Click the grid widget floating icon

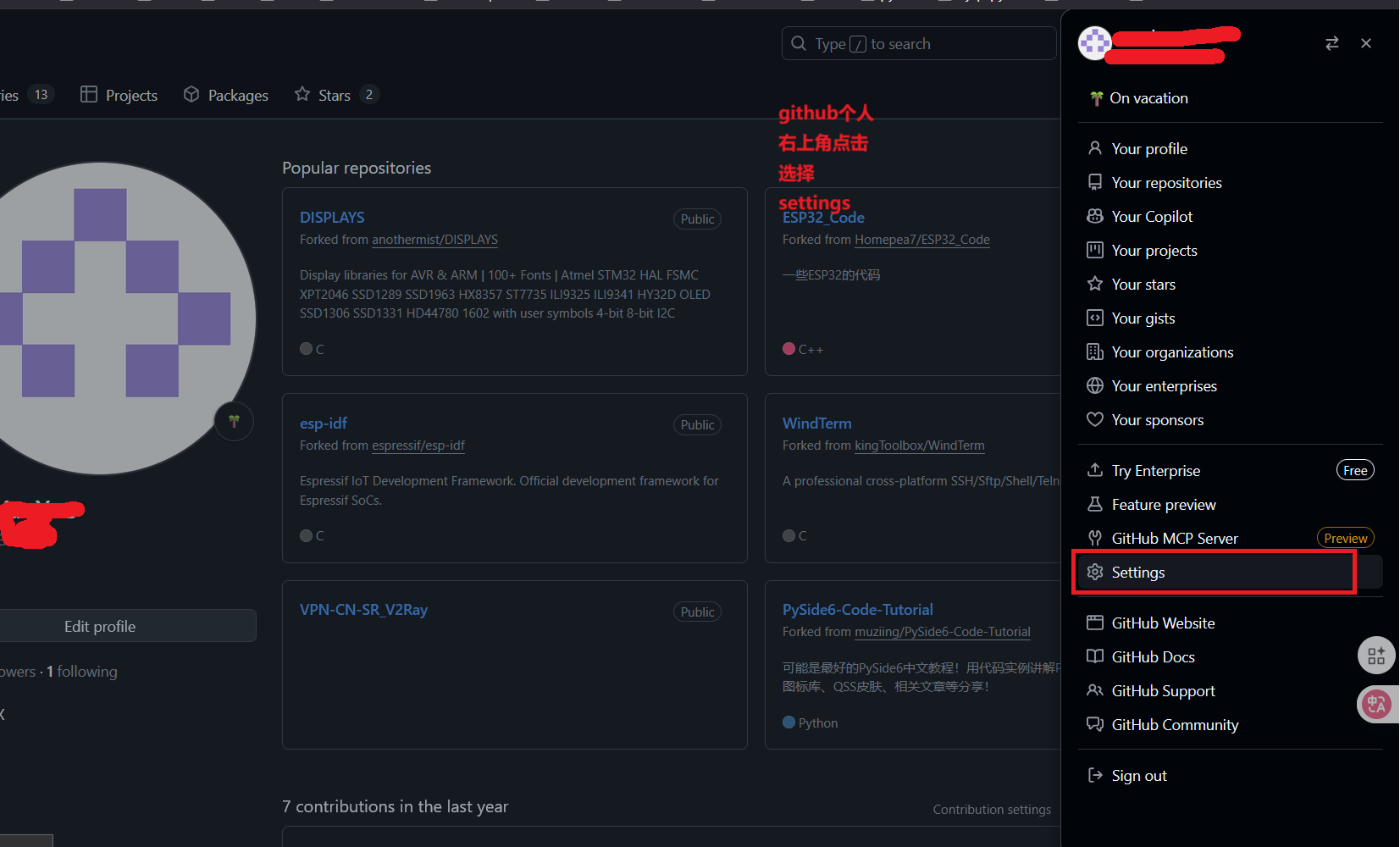(1376, 656)
